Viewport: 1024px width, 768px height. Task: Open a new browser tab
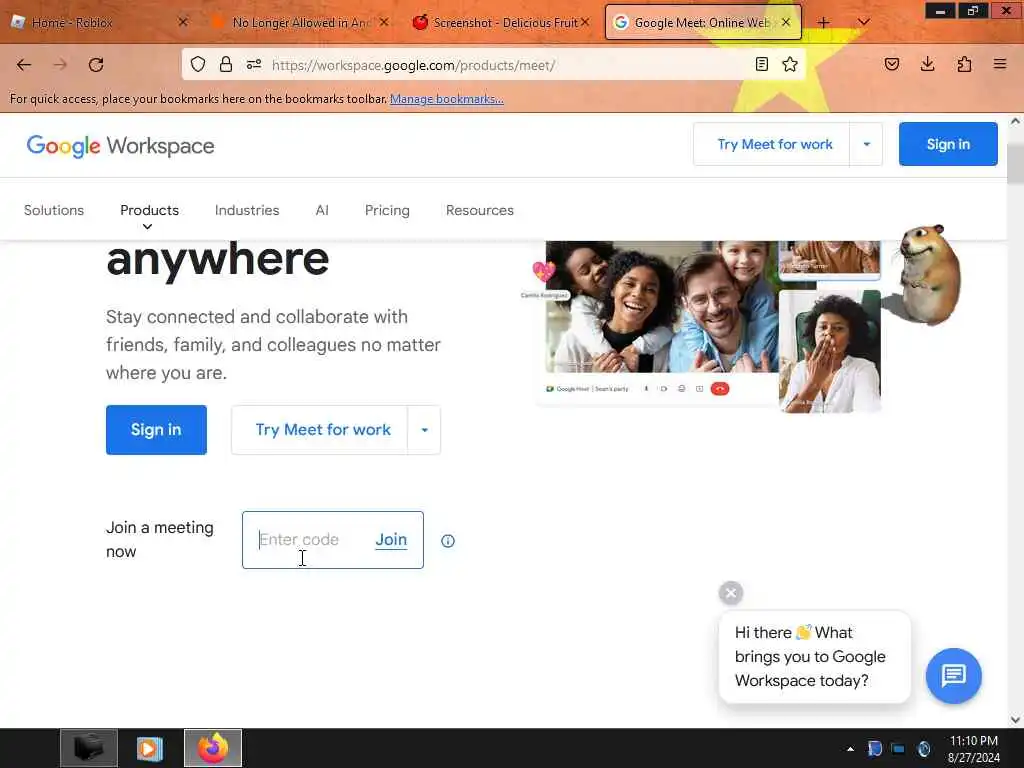pyautogui.click(x=824, y=23)
